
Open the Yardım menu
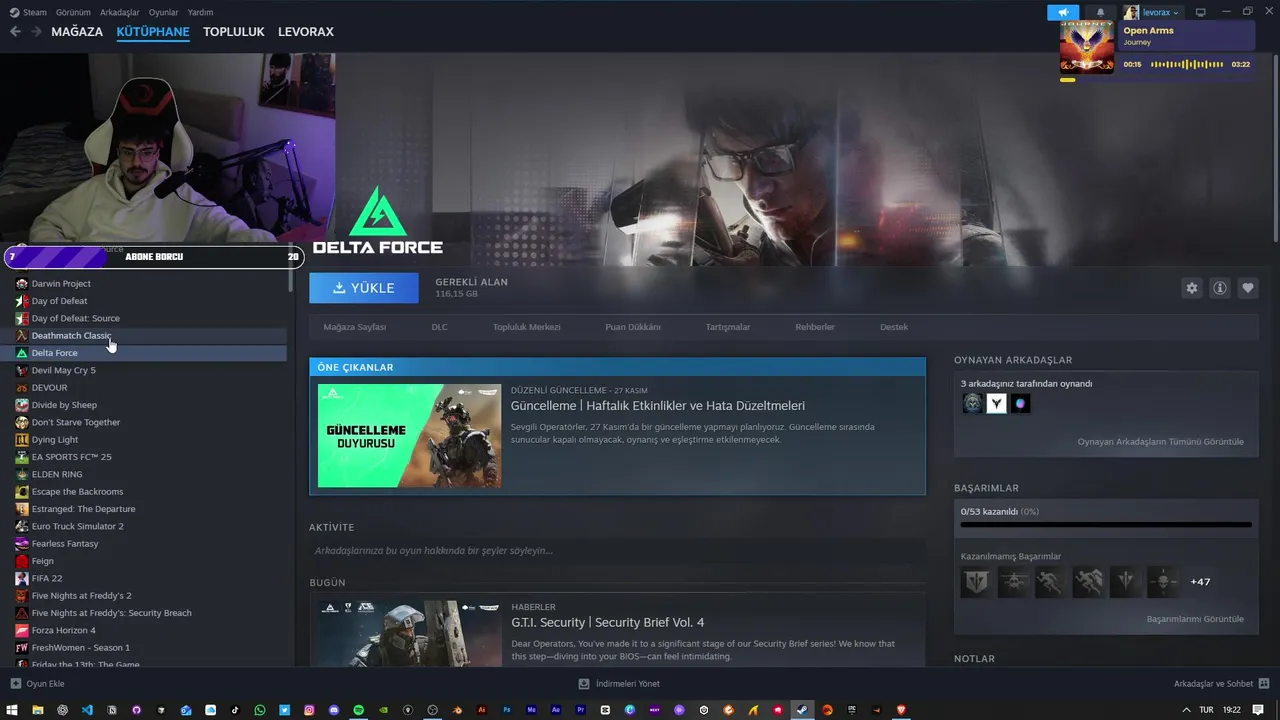(200, 12)
